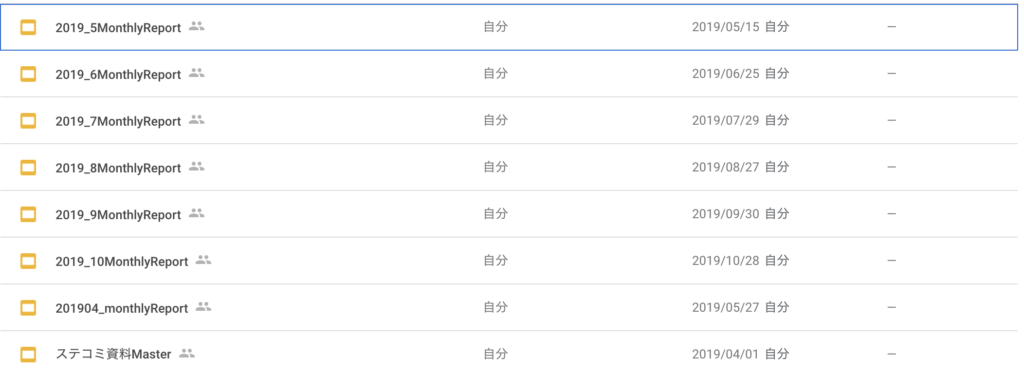Select the 201904_monthlyReport folder name
The height and width of the screenshot is (376, 1024).
pos(121,308)
